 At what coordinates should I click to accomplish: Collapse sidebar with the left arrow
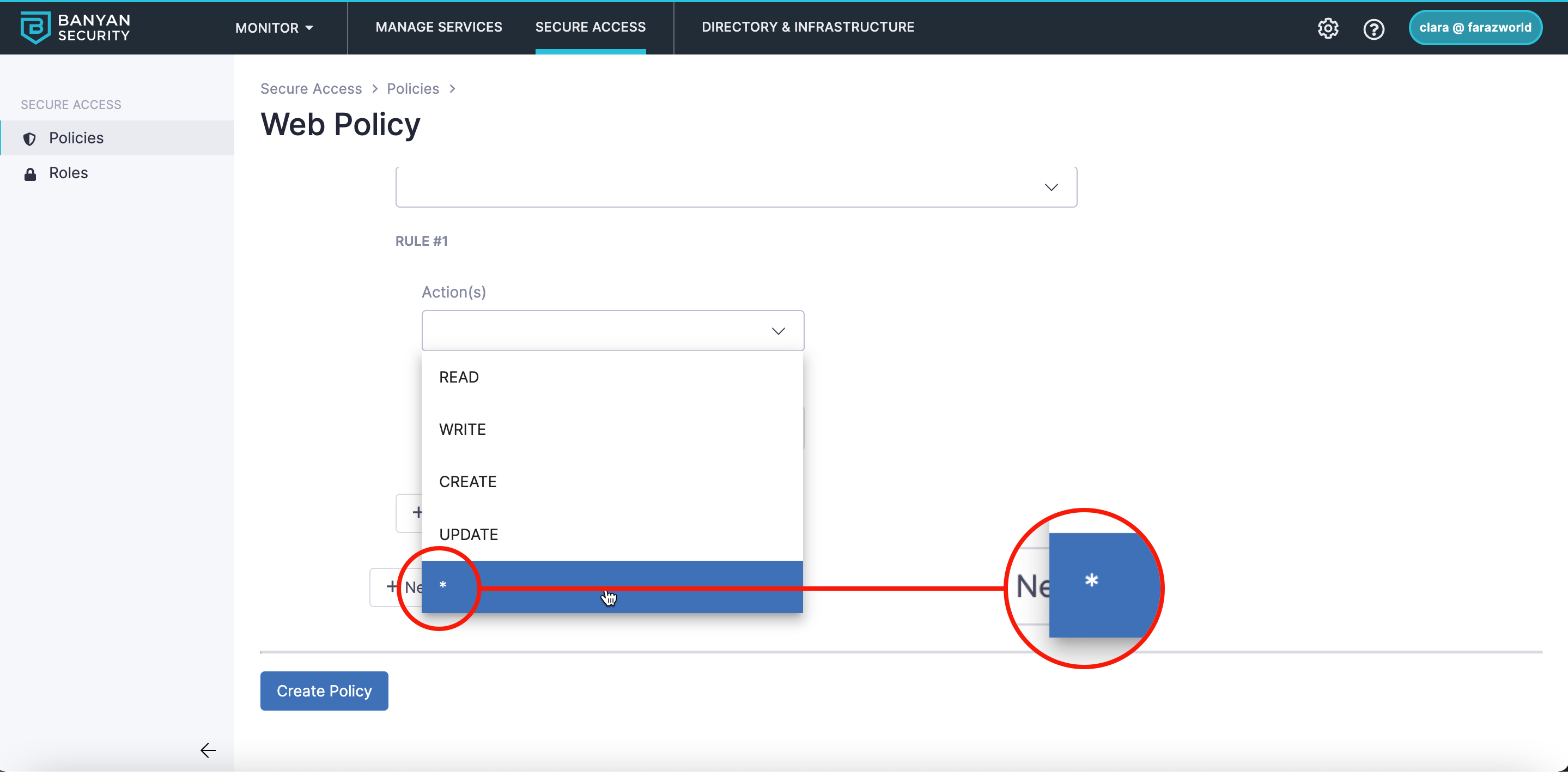(208, 750)
